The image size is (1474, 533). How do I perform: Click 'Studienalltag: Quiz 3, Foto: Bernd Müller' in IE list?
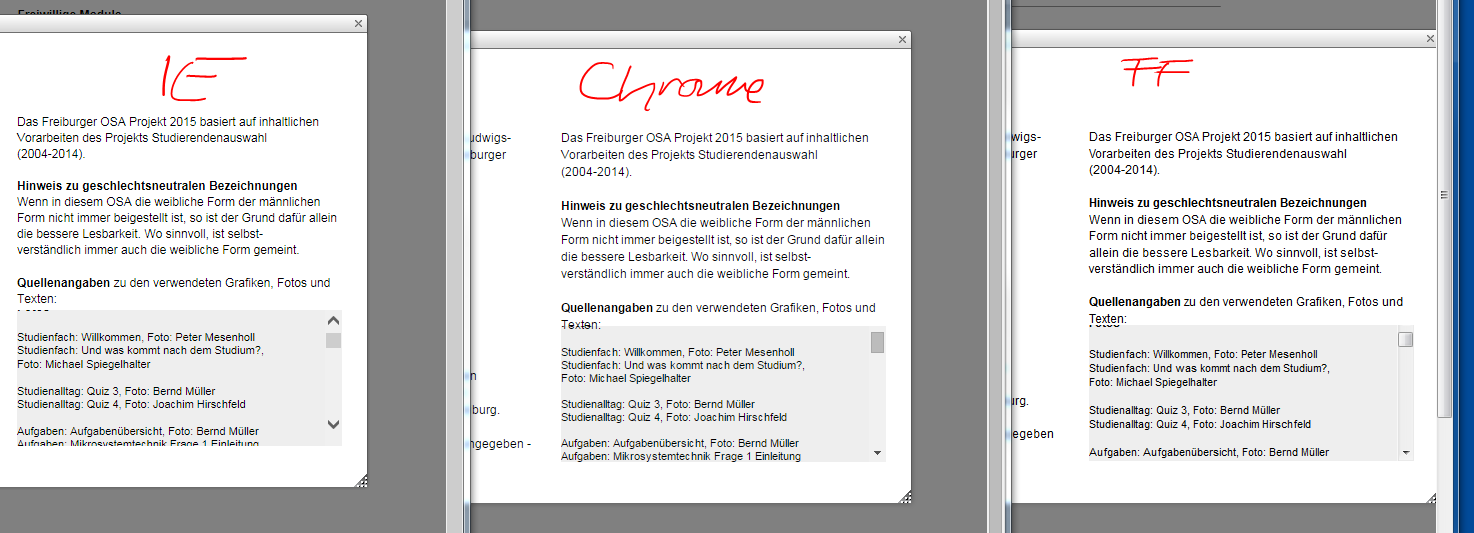(116, 391)
